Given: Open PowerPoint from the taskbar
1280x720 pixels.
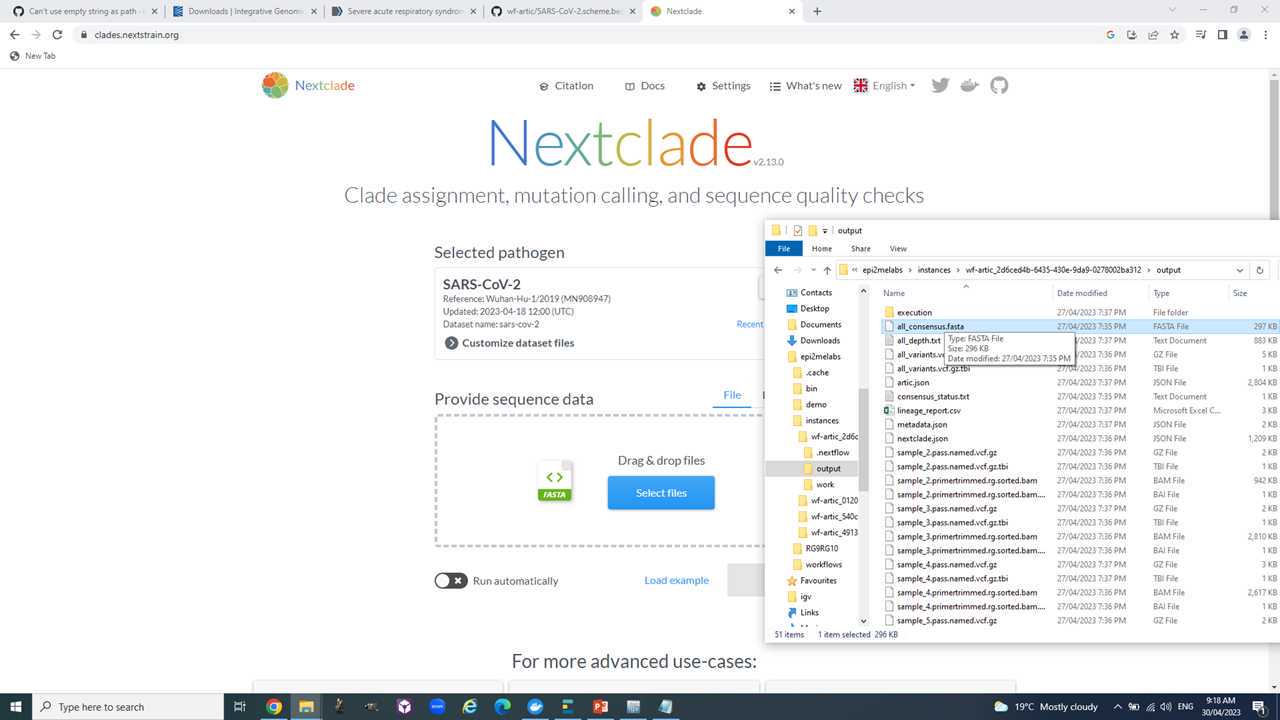Looking at the screenshot, I should tap(600, 706).
